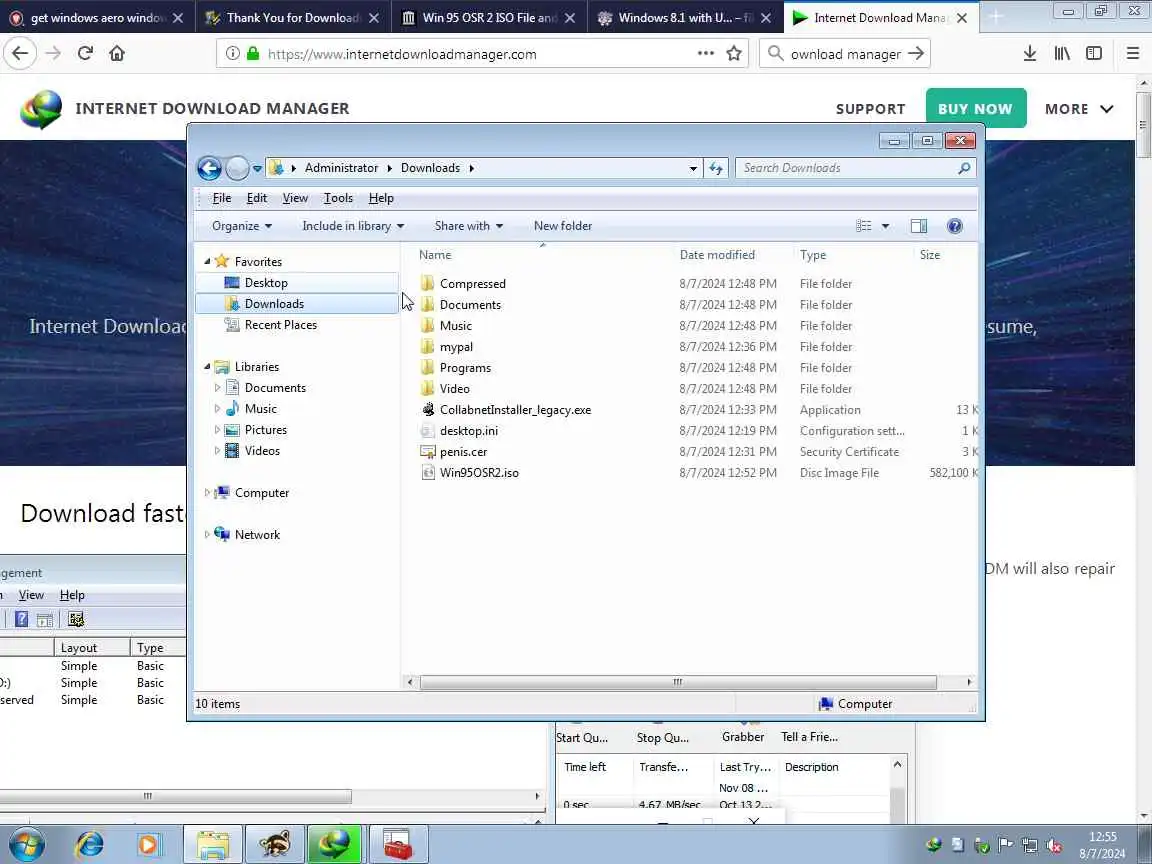Open the Include in library dropdown
Viewport: 1152px width, 864px height.
click(353, 226)
